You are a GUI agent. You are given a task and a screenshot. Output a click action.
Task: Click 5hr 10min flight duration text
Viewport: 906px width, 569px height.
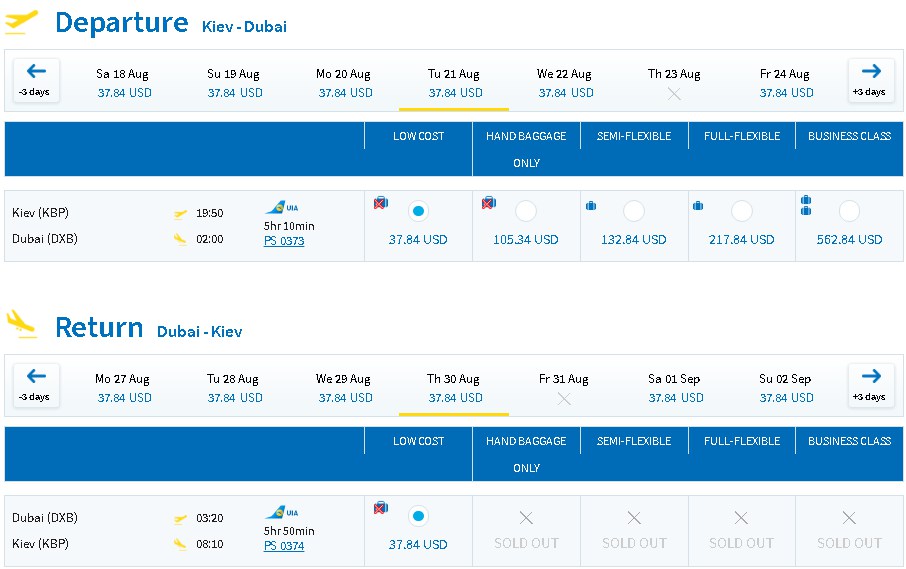pyautogui.click(x=289, y=226)
